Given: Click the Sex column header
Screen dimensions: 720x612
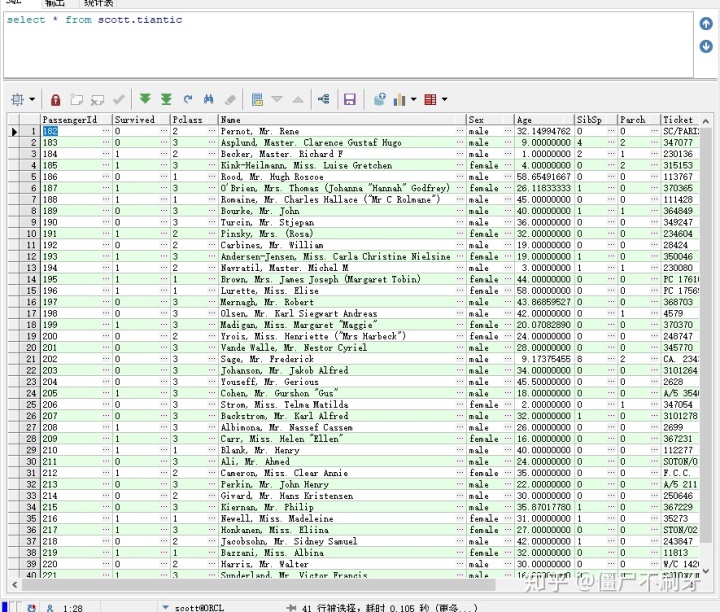Looking at the screenshot, I should click(490, 120).
